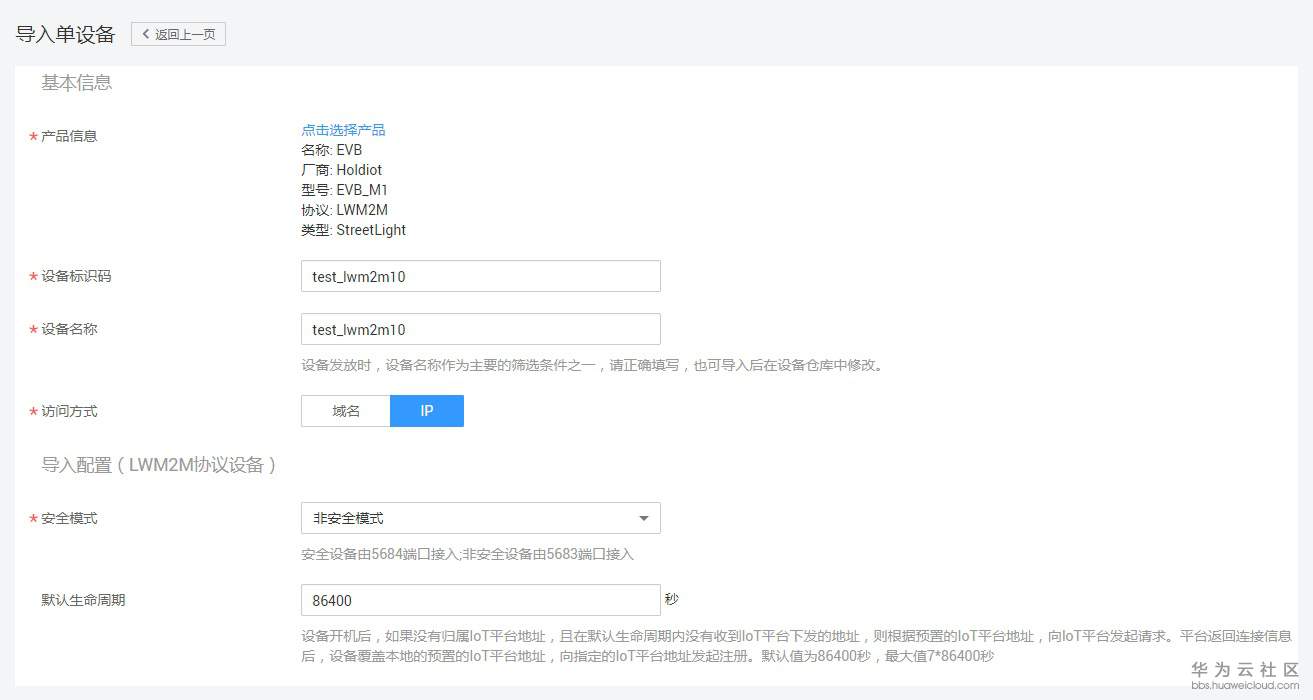This screenshot has height=700, width=1313.
Task: Click the 类型: StreetLight text
Action: tap(353, 230)
